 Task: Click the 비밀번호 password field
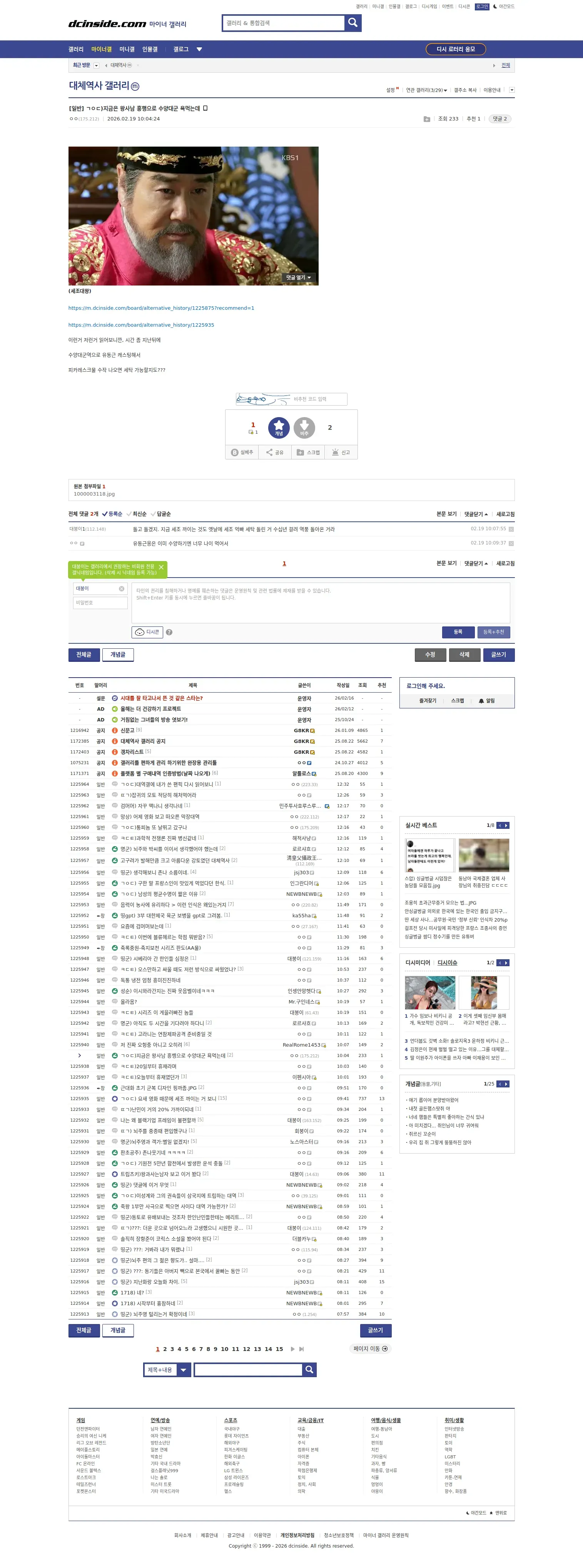(x=100, y=603)
